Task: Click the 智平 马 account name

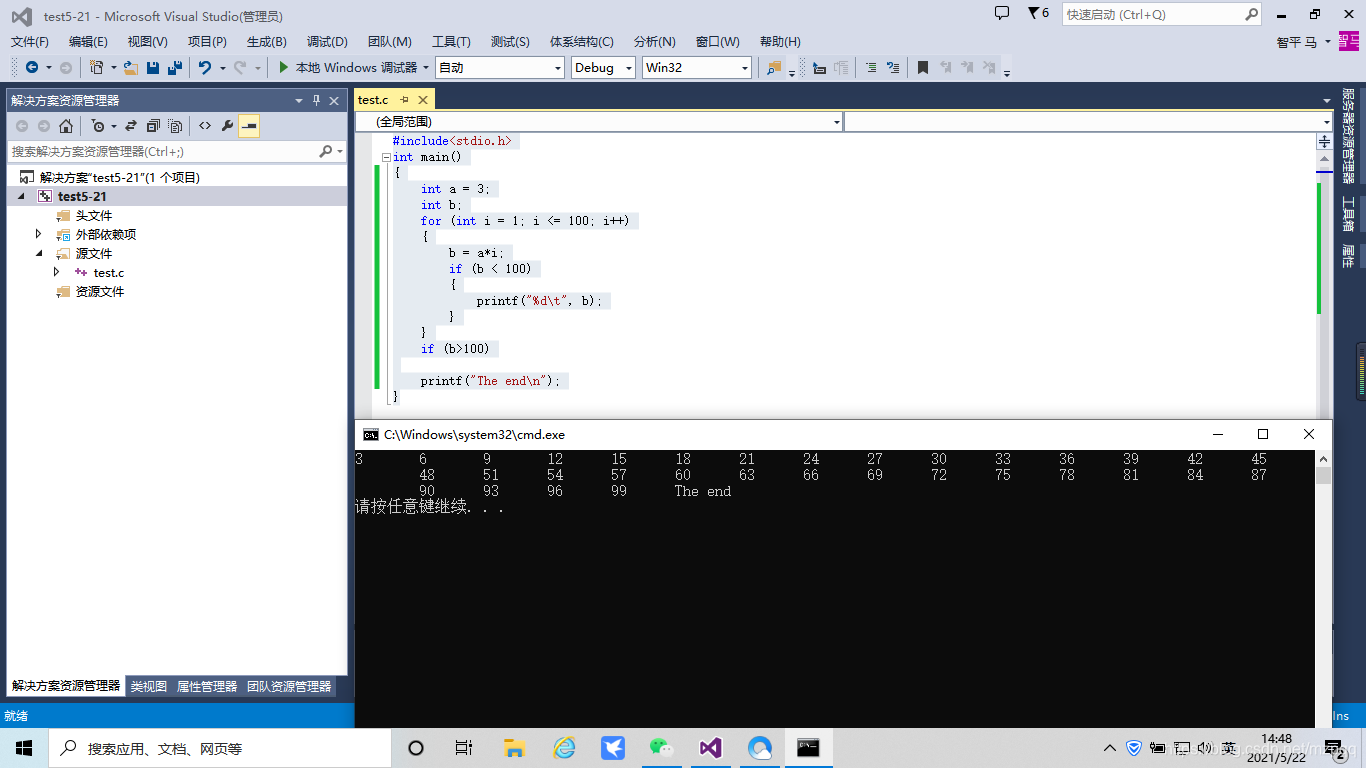Action: 1297,42
